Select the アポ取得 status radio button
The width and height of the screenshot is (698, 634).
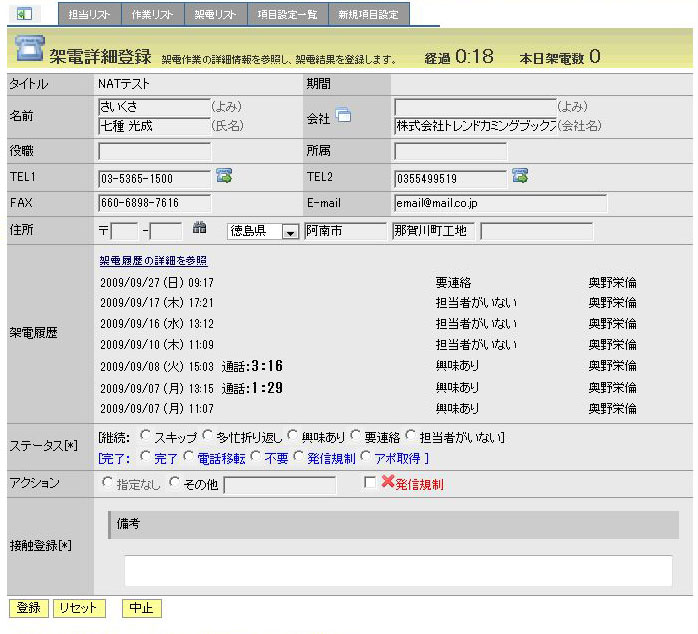pyautogui.click(x=365, y=456)
